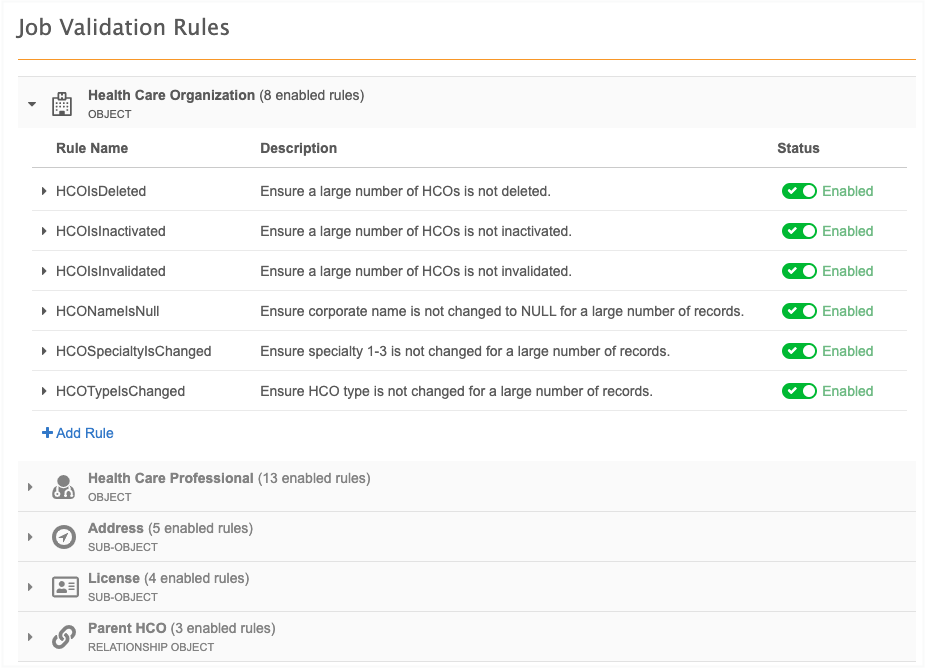The width and height of the screenshot is (926, 669).
Task: Click the Parent HCO chain link icon
Action: (63, 637)
